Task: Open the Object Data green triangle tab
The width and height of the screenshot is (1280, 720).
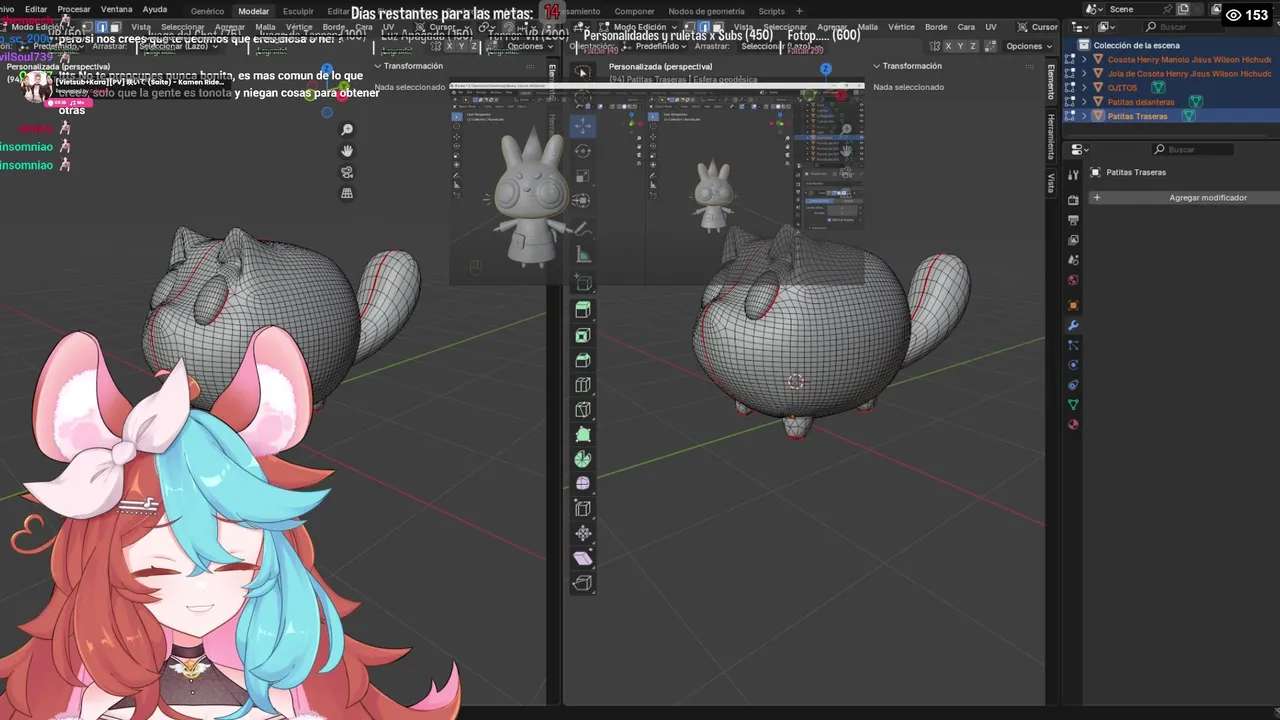Action: [1073, 404]
